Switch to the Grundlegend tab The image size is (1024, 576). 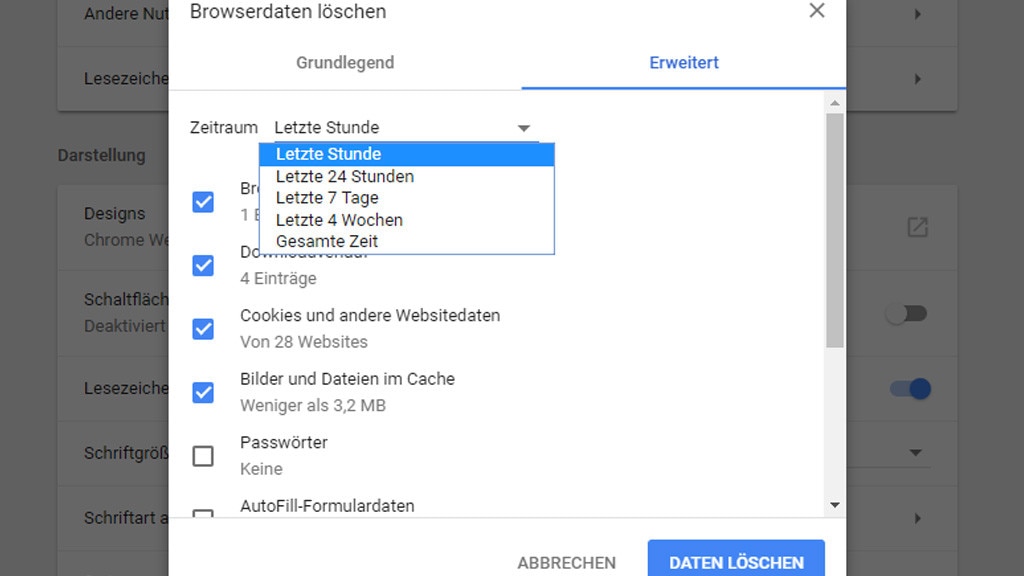345,63
